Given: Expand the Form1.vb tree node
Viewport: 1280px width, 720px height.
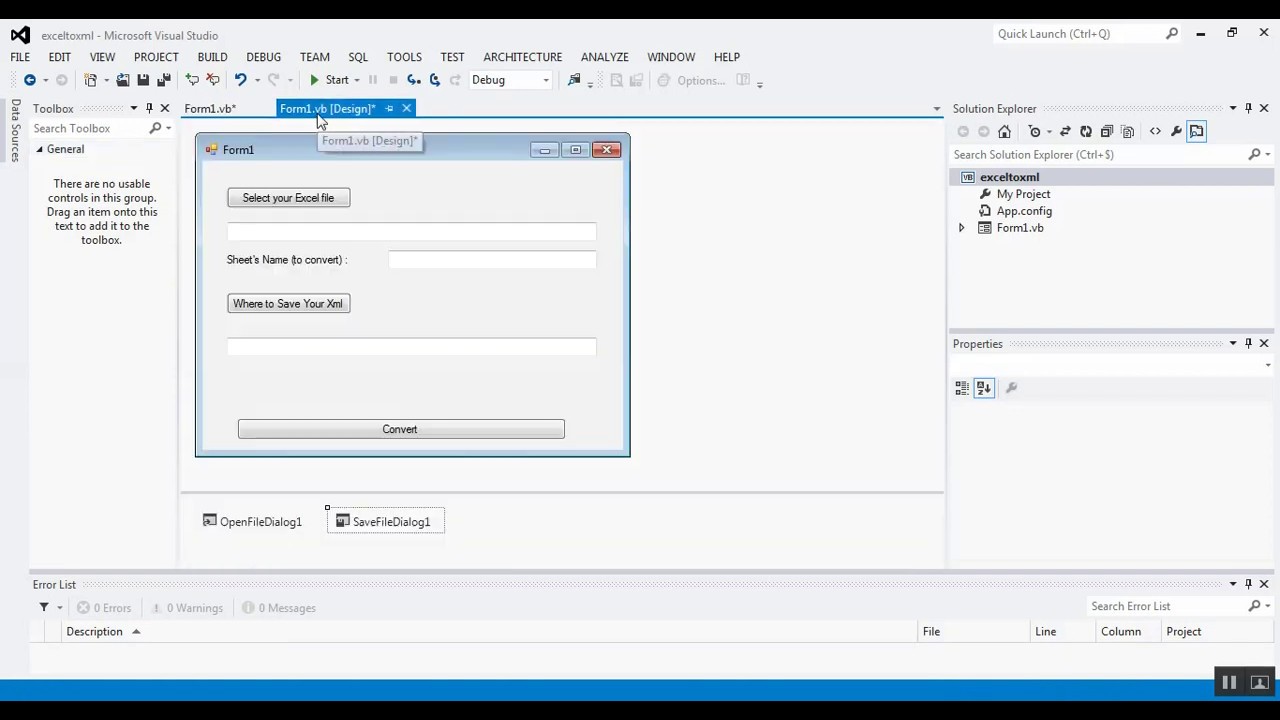Looking at the screenshot, I should [962, 228].
